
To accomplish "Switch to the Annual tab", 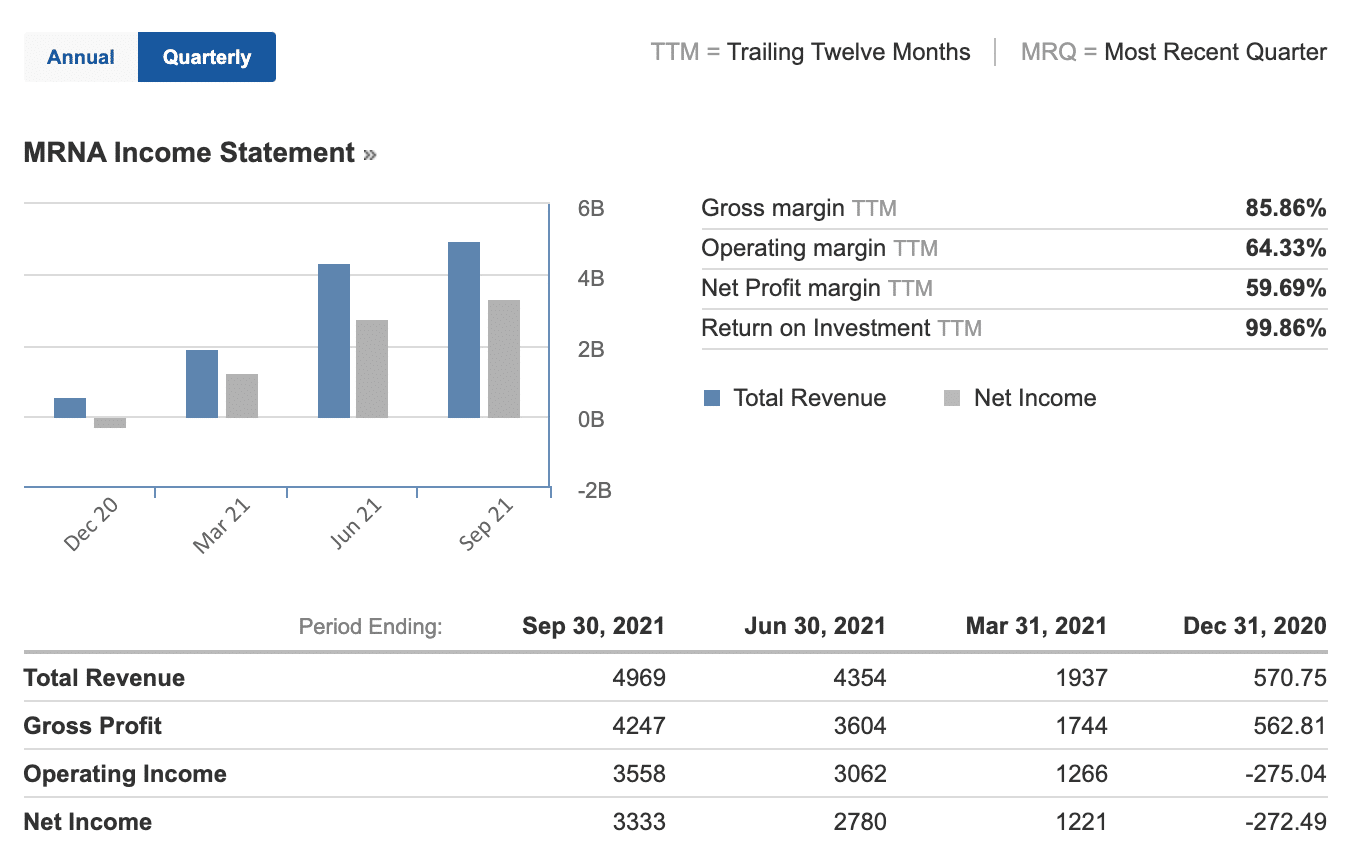I will [x=81, y=57].
